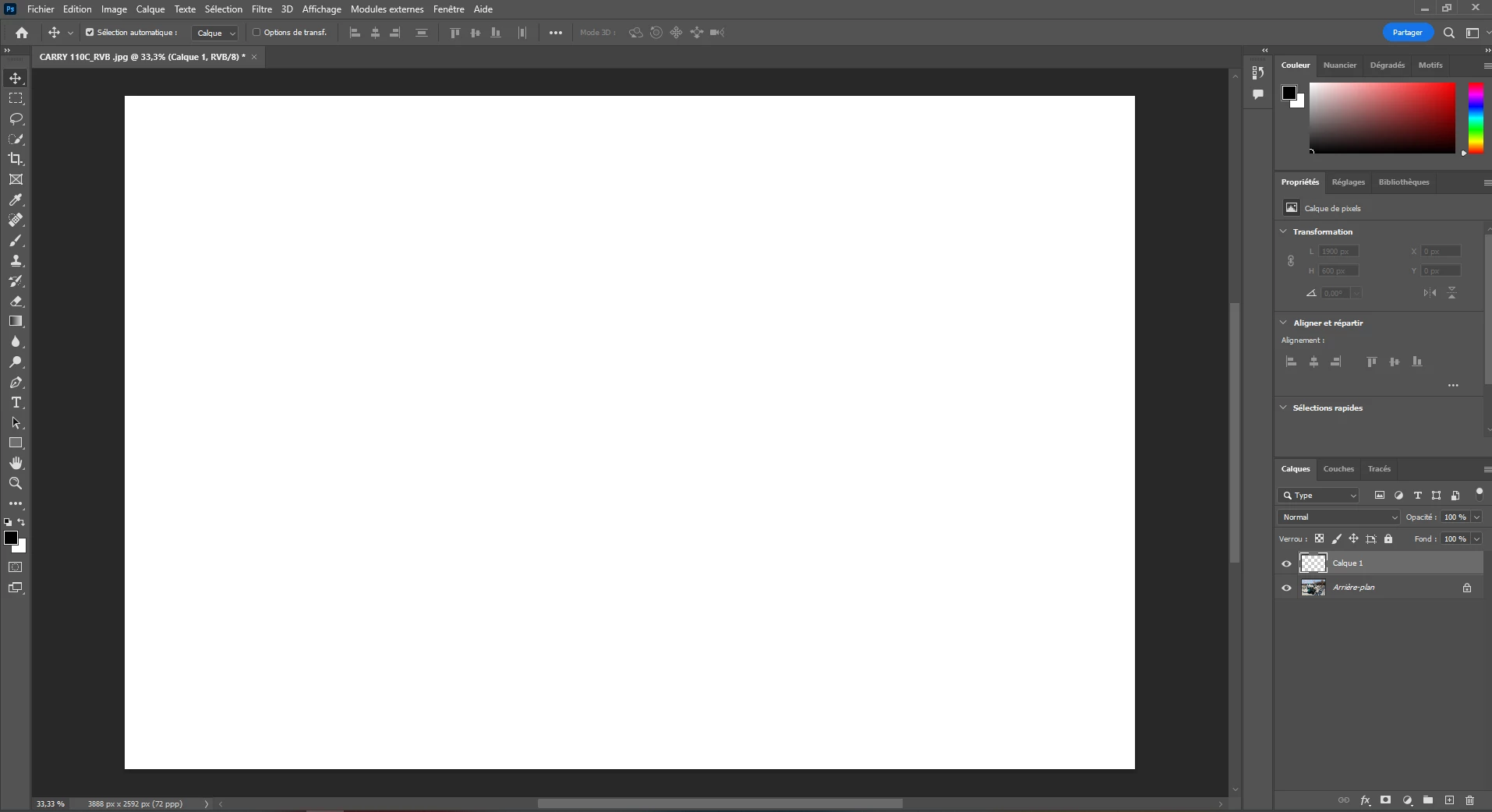
Task: Toggle lock image pixels brush icon
Action: click(x=1337, y=538)
